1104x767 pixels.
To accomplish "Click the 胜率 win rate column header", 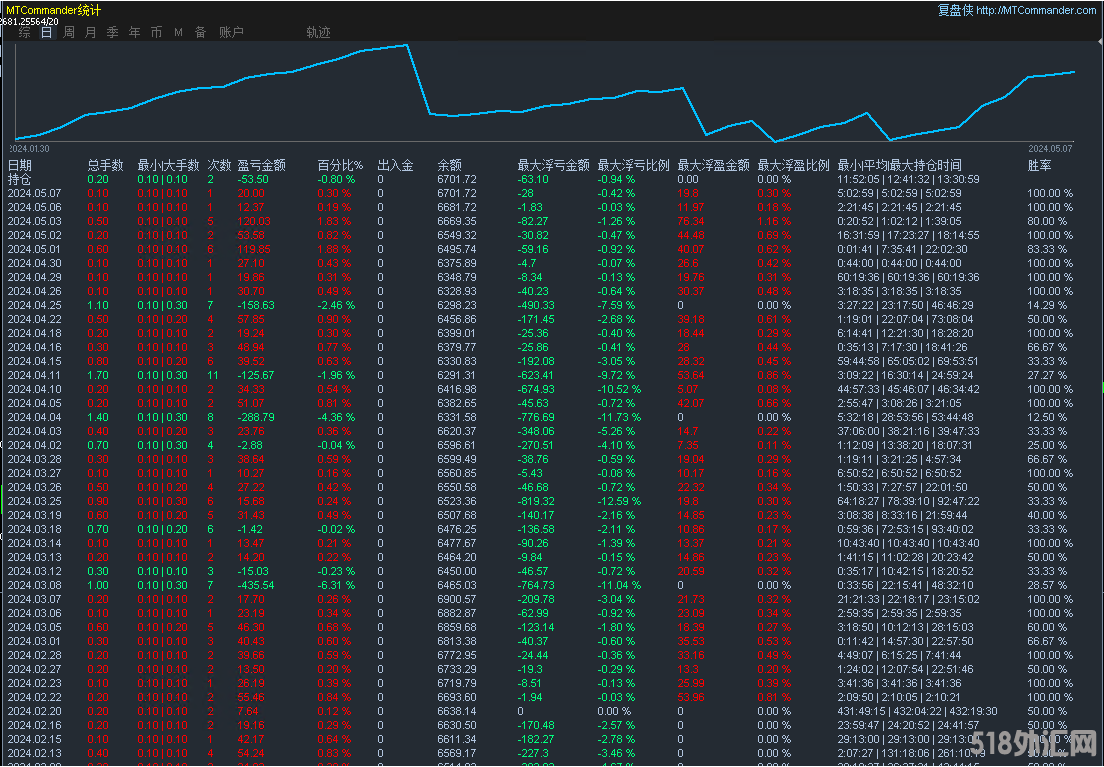I will click(1039, 165).
